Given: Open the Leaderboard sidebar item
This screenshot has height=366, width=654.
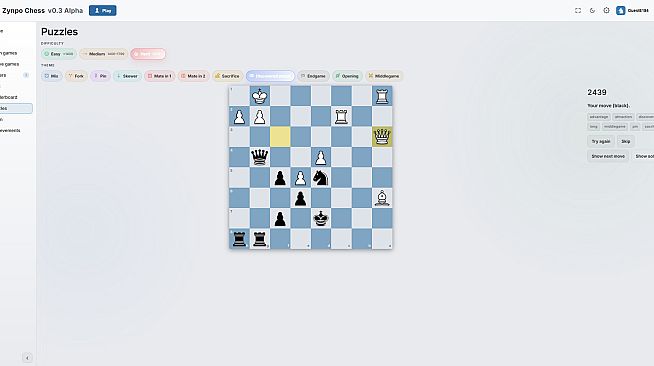Looking at the screenshot, I should point(10,97).
